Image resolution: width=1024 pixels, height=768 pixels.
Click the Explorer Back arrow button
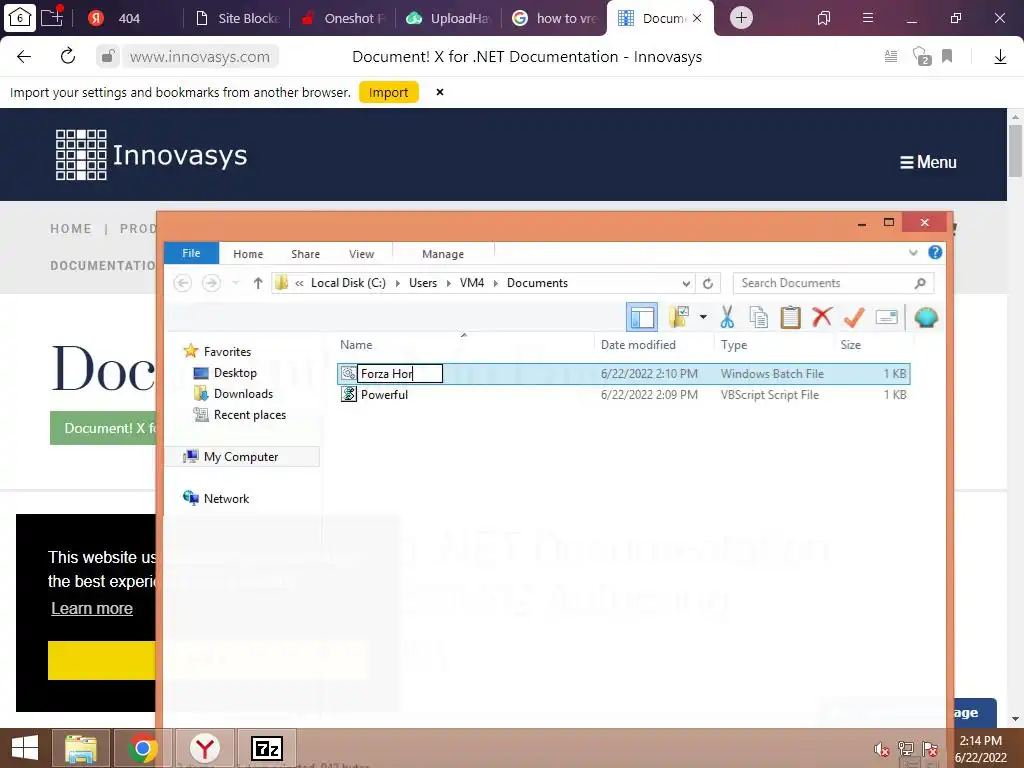coord(183,283)
